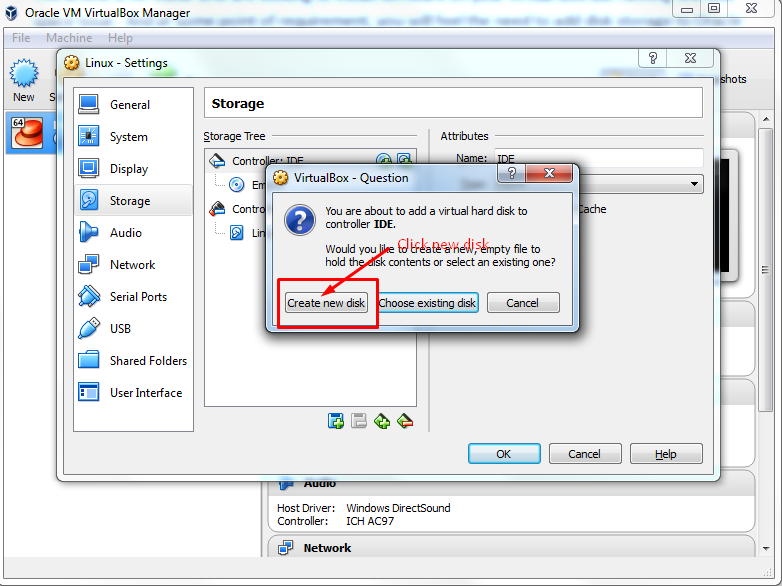Open Shared Folders settings category
The image size is (782, 586).
click(133, 360)
